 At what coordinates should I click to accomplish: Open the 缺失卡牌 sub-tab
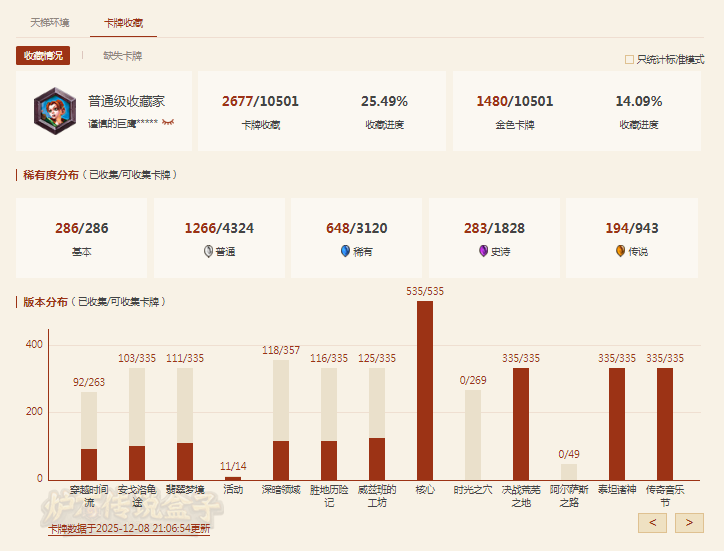click(122, 56)
